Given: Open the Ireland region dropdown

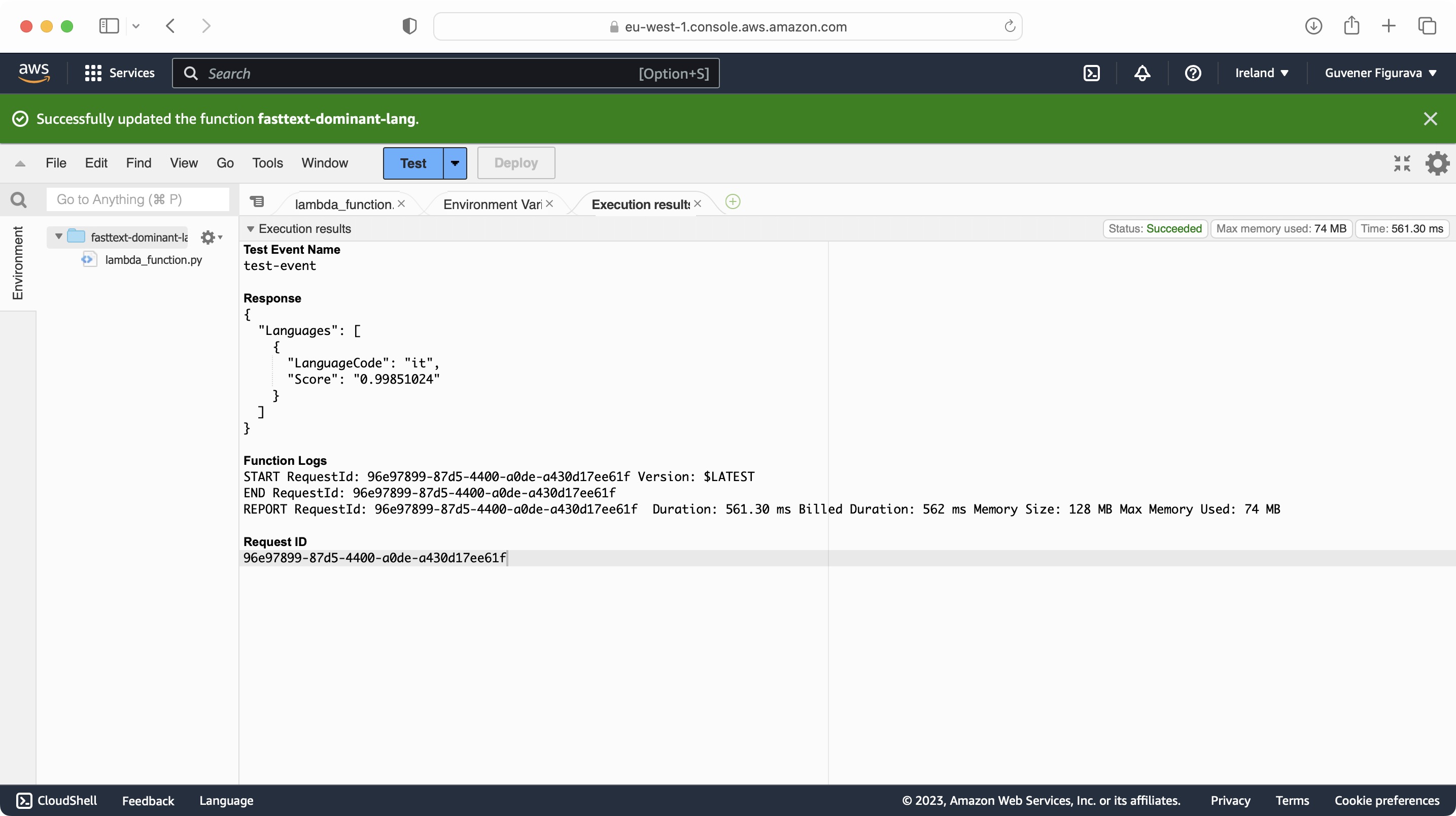Looking at the screenshot, I should click(x=1261, y=73).
